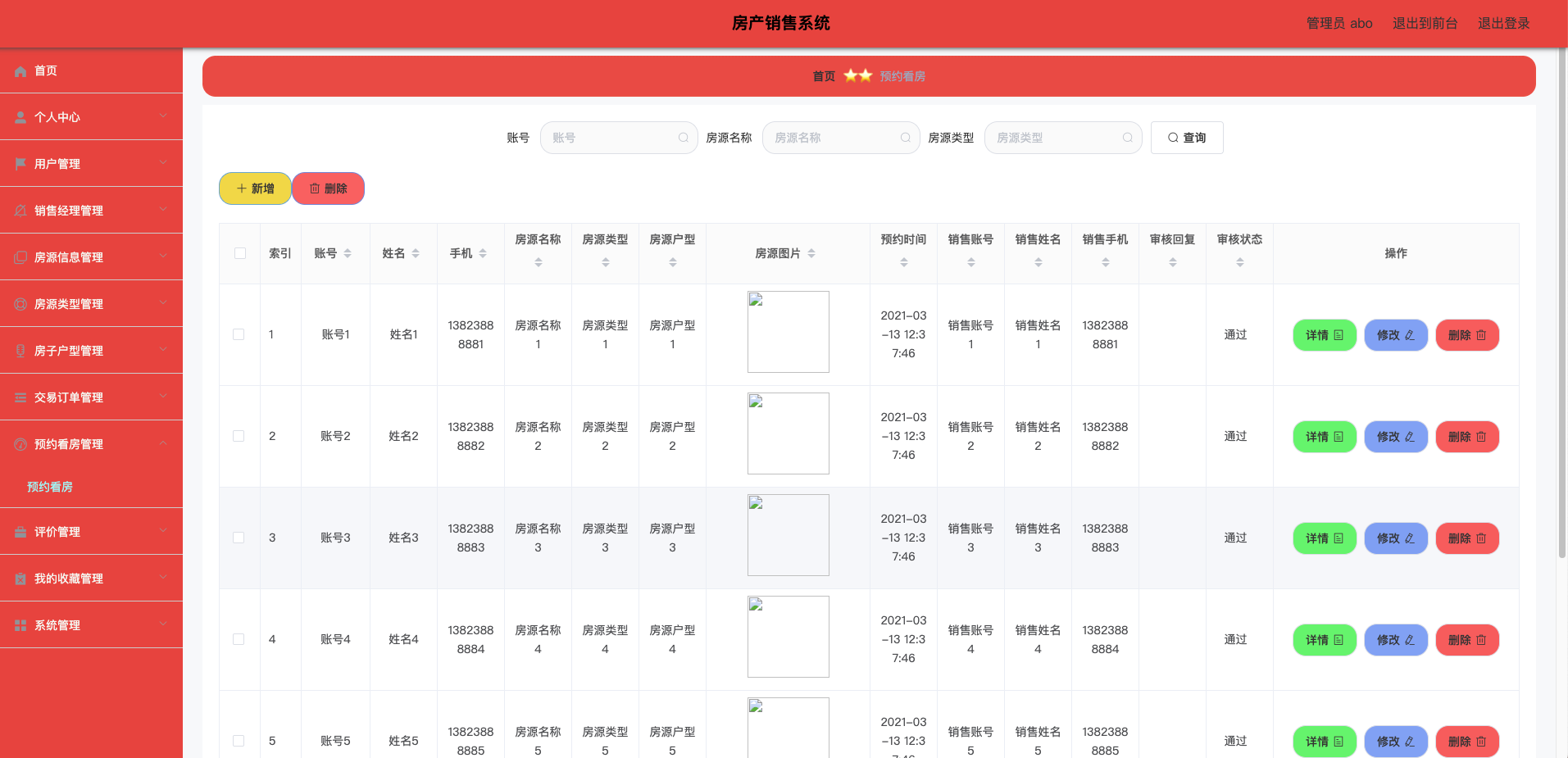Click 修改 for row 账号4
This screenshot has width=1568, height=758.
pyautogui.click(x=1396, y=640)
